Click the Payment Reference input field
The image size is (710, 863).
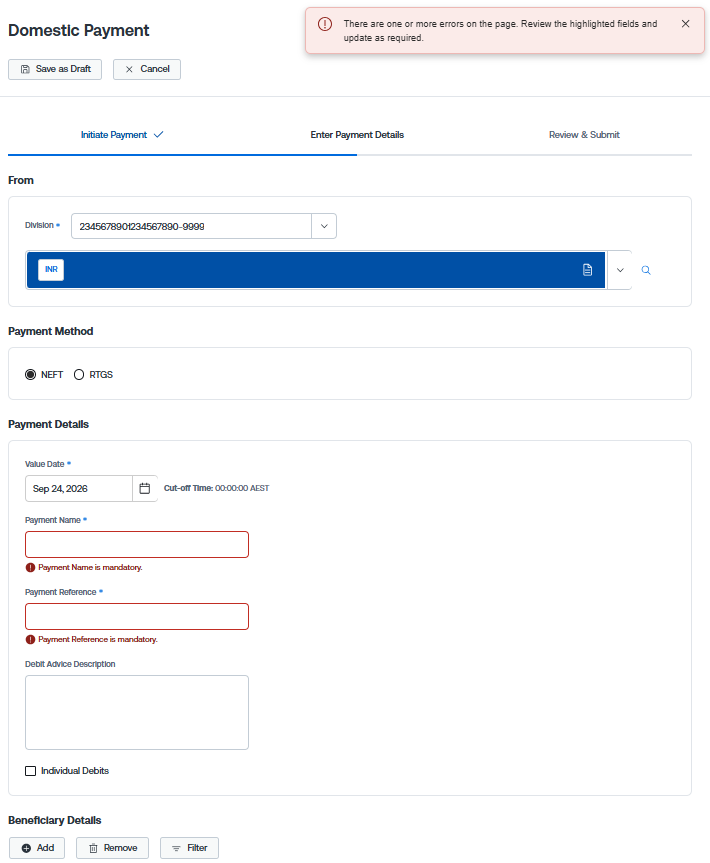pyautogui.click(x=137, y=616)
